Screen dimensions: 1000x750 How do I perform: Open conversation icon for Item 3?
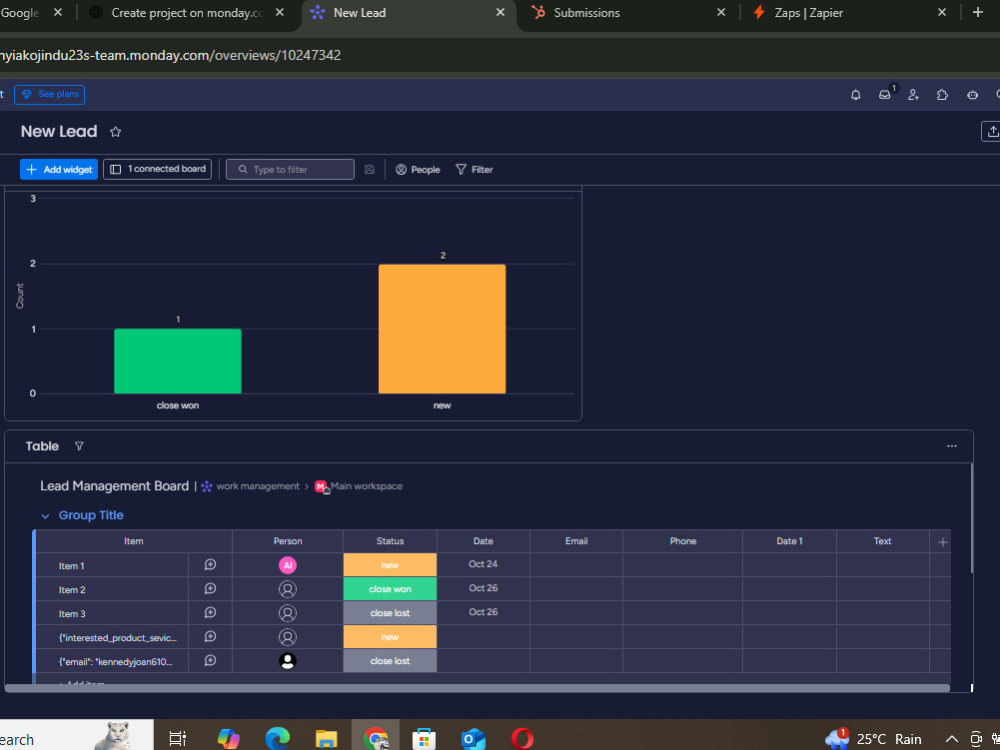tap(210, 613)
